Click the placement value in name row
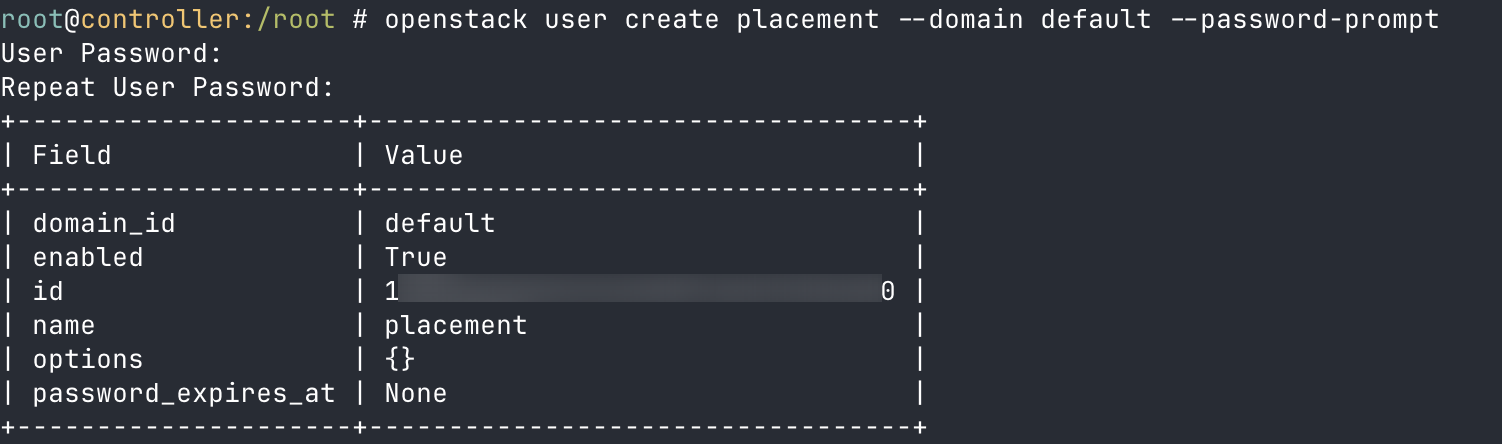This screenshot has height=444, width=1502. (x=456, y=325)
